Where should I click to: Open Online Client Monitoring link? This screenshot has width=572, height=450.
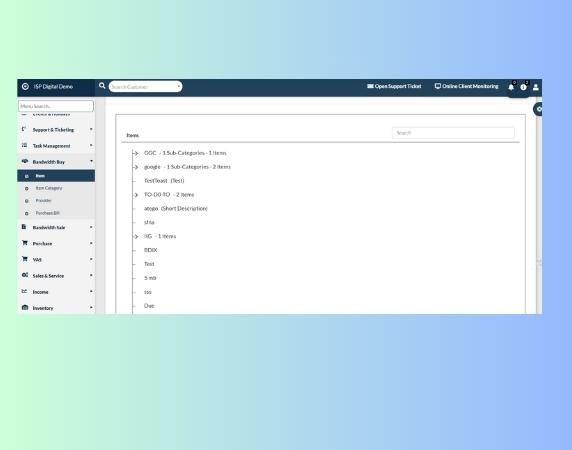466,86
